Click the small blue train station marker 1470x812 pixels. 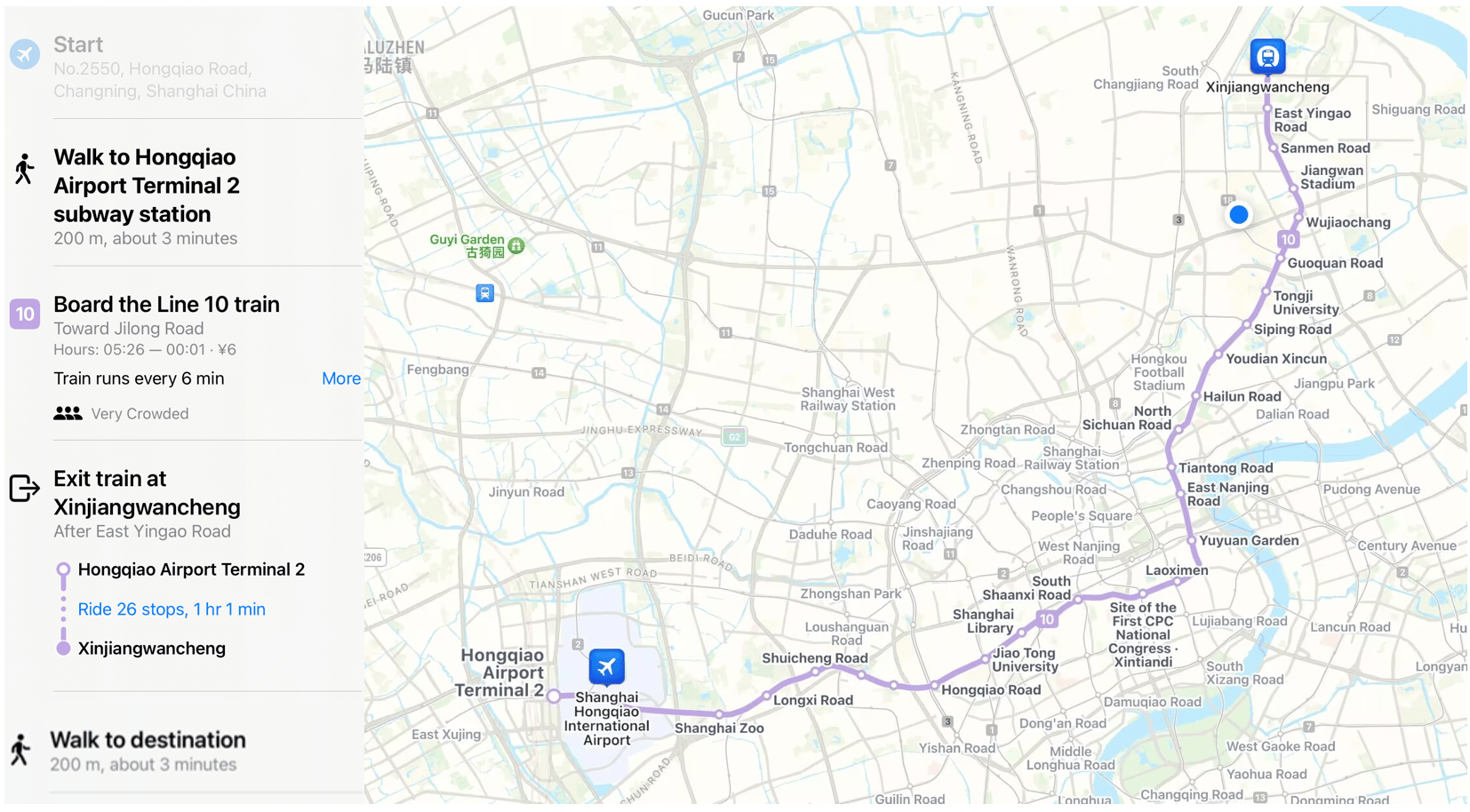484,293
